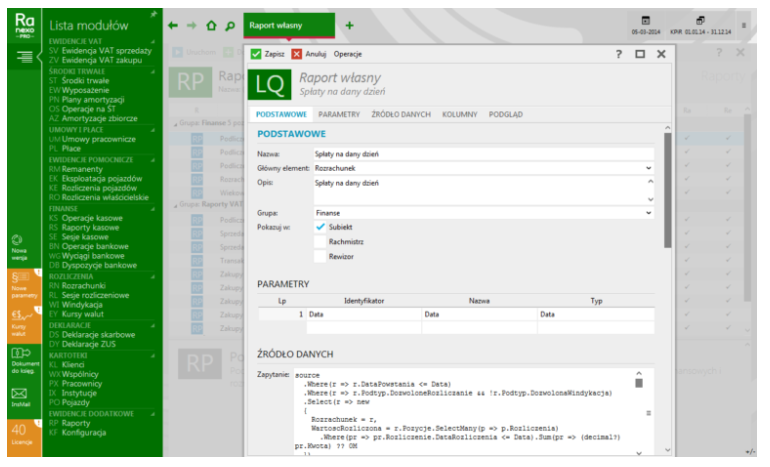This screenshot has width=770, height=467.
Task: Switch to the KOLUMNY tab
Action: click(460, 114)
